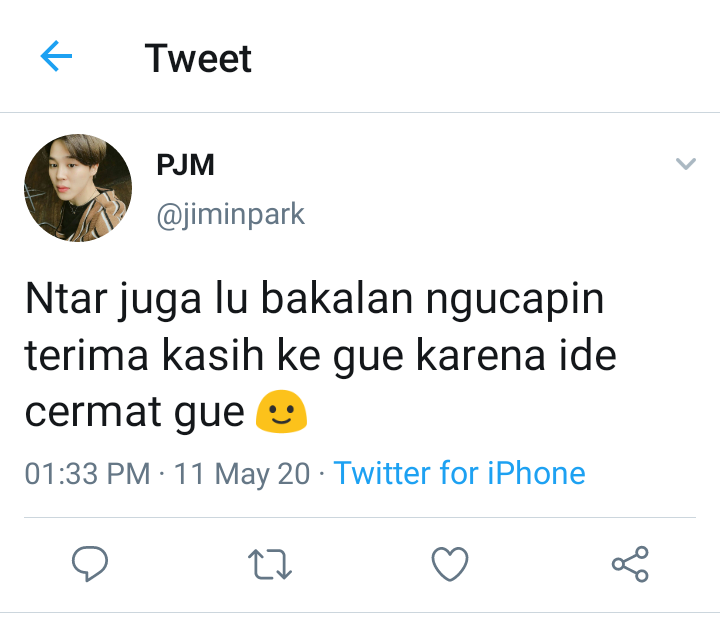
Task: Expand the chevron menu beside PJM
Action: (686, 164)
